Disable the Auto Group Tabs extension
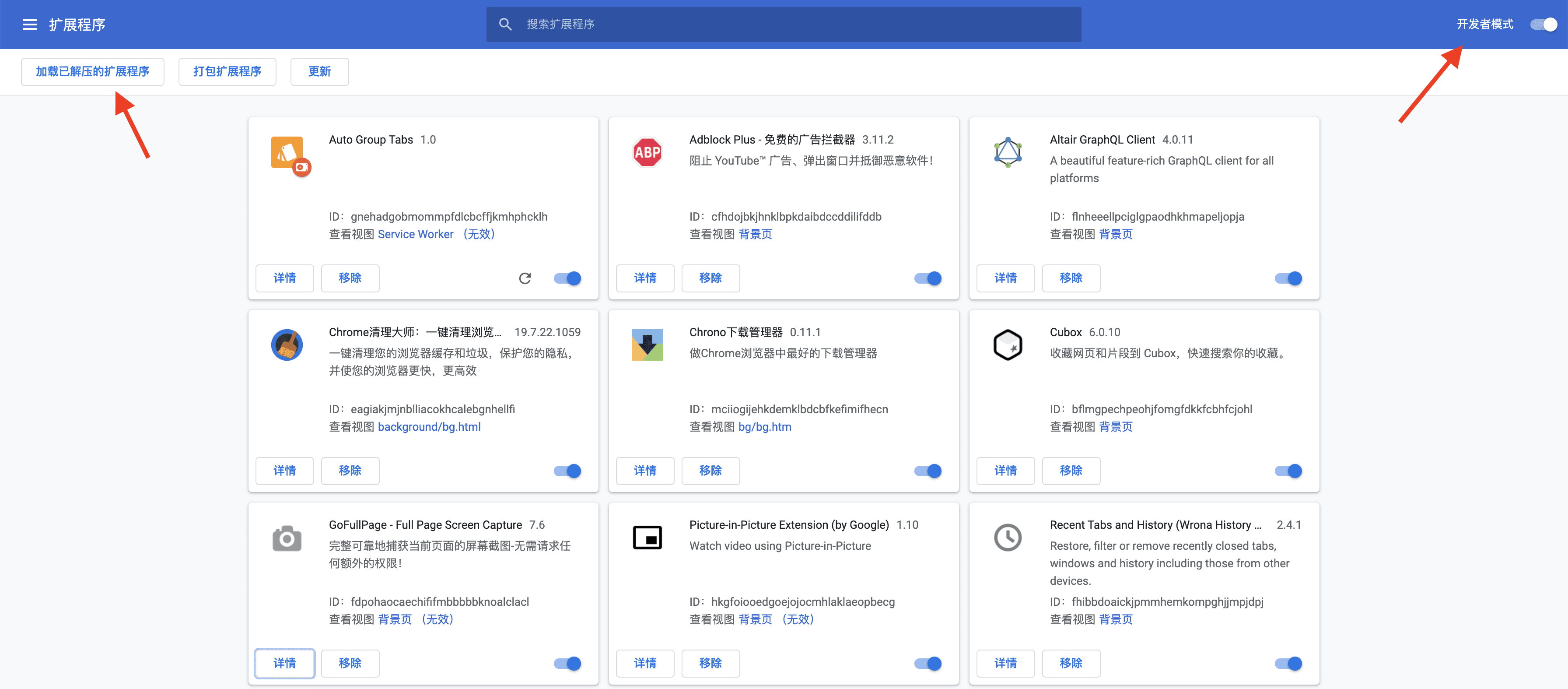Viewport: 1568px width, 689px height. [x=567, y=278]
